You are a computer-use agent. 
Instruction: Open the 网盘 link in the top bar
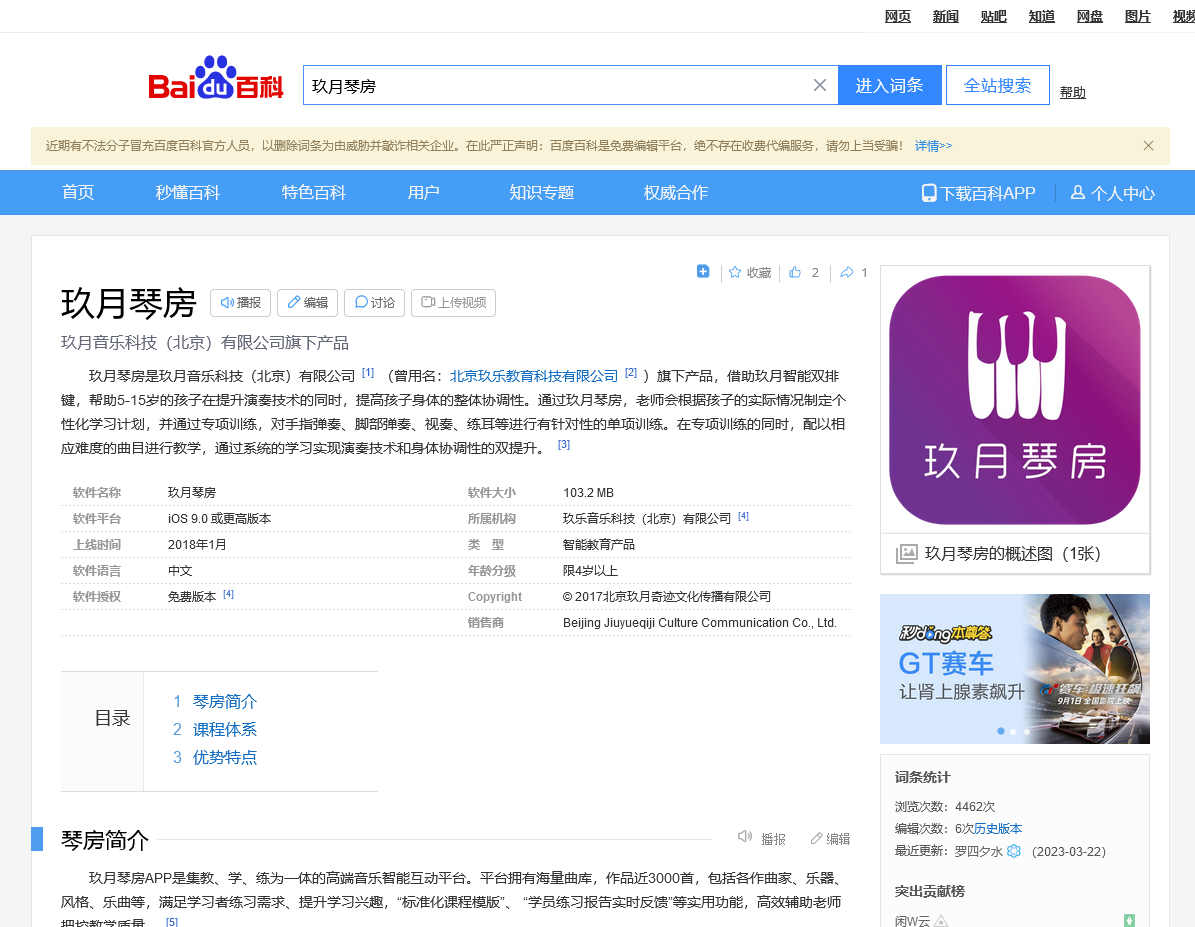click(x=1090, y=16)
